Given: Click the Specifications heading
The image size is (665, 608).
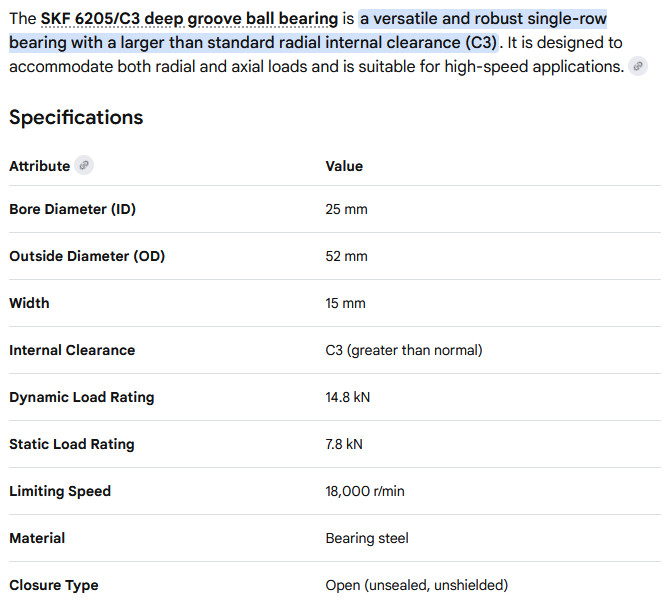Looking at the screenshot, I should tap(76, 117).
